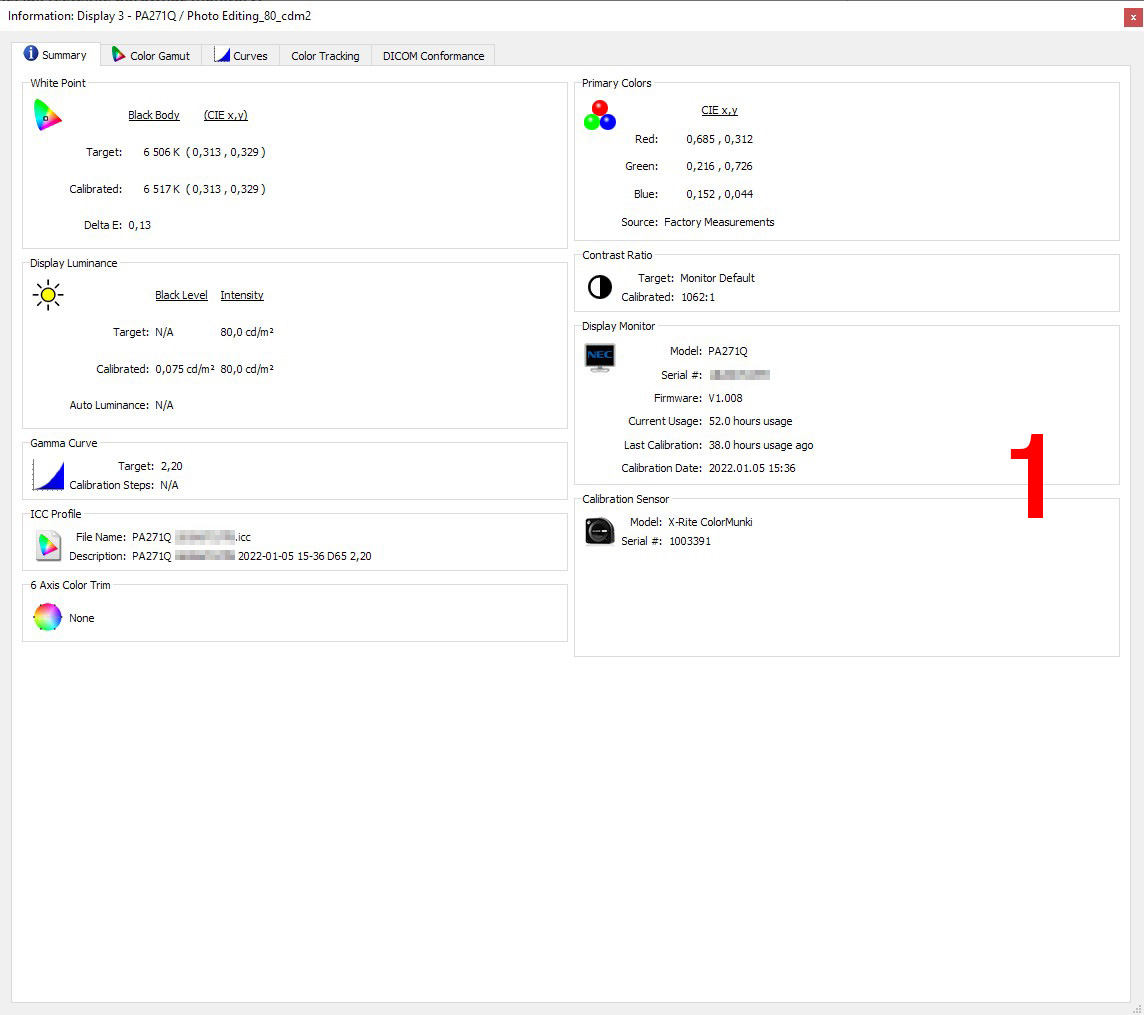This screenshot has width=1144, height=1015.
Task: Click the Primary Colors RGB spheres icon
Action: pos(600,115)
